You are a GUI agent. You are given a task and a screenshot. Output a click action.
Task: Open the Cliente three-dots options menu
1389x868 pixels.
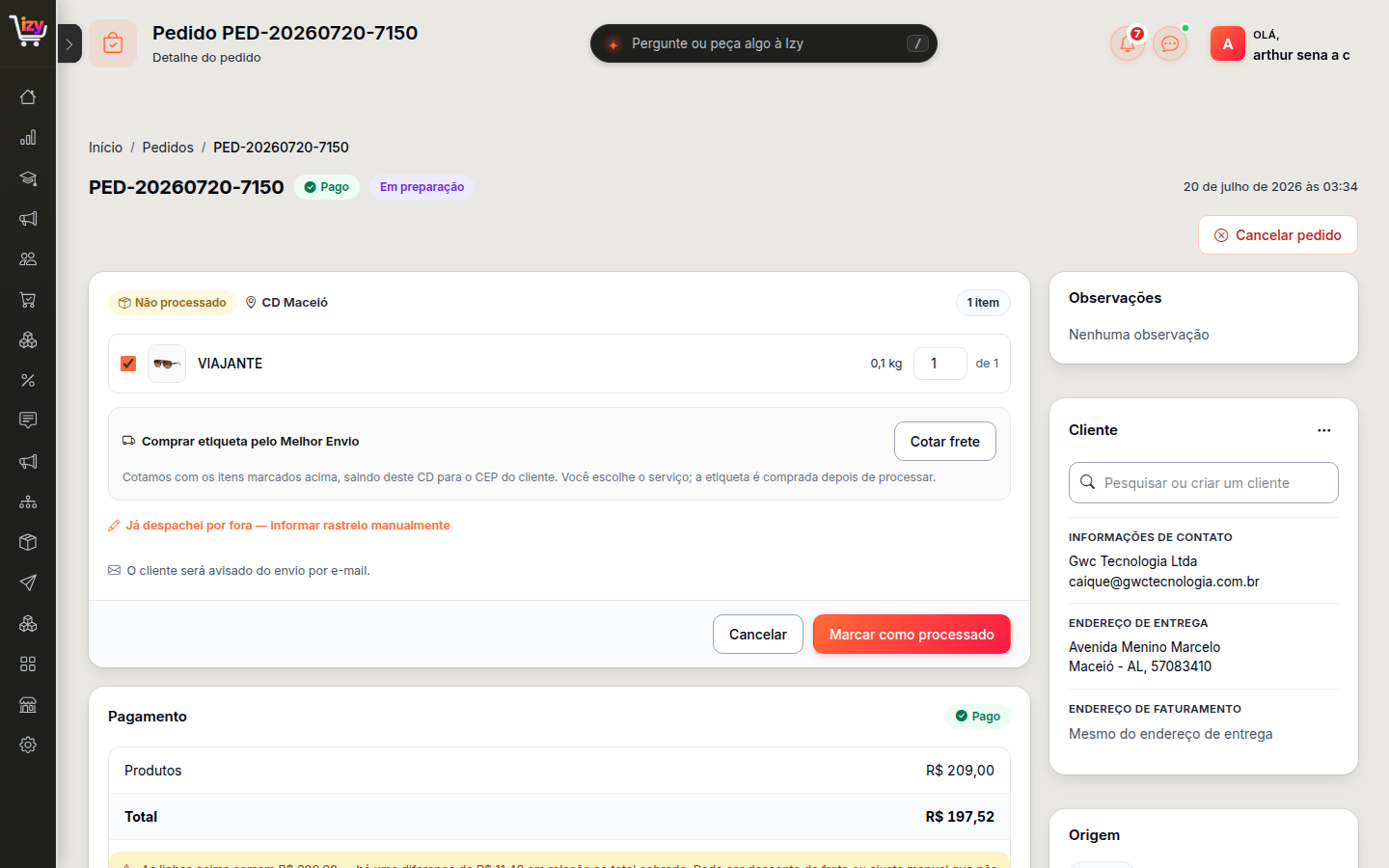click(x=1324, y=430)
